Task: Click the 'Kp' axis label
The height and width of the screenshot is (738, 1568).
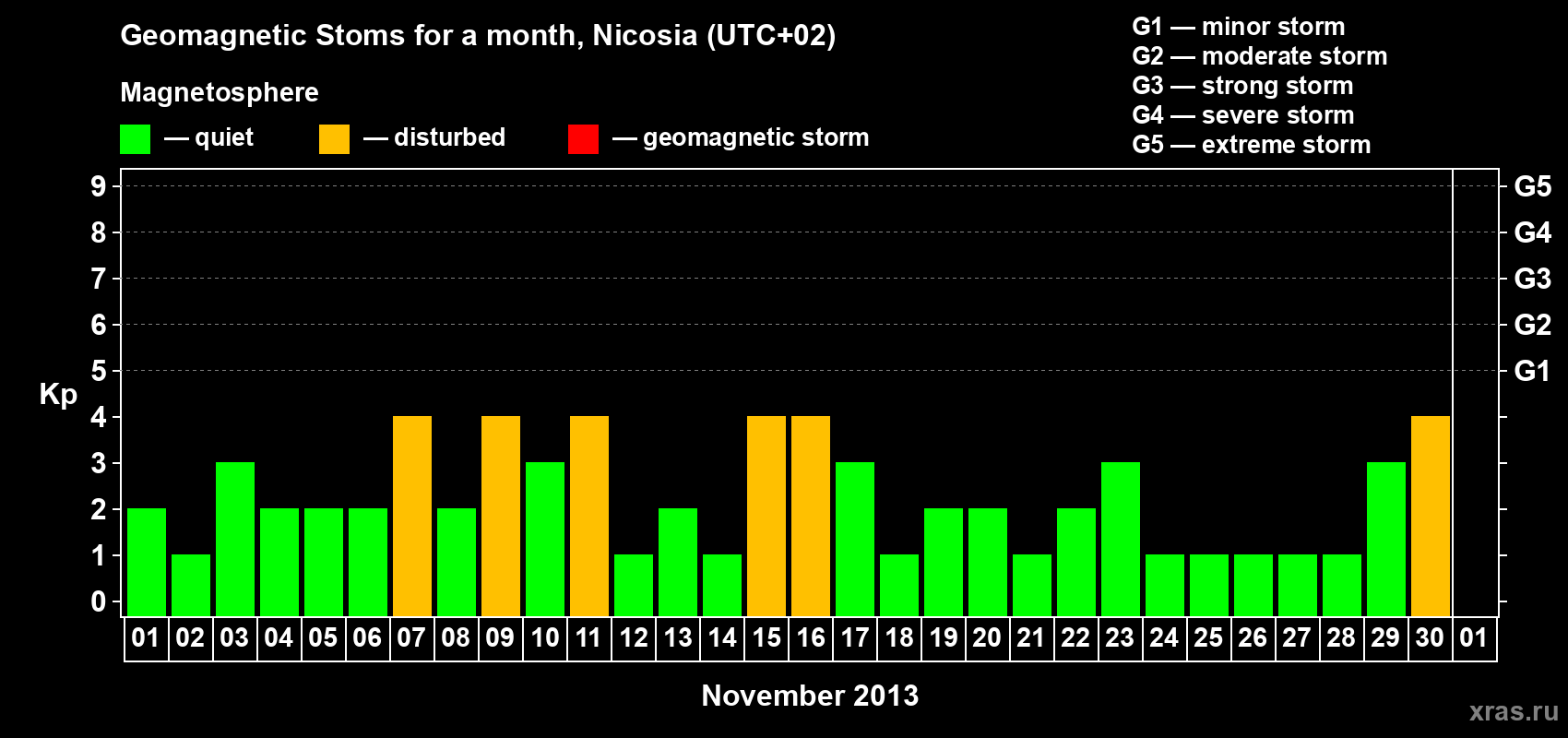Action: 58,395
